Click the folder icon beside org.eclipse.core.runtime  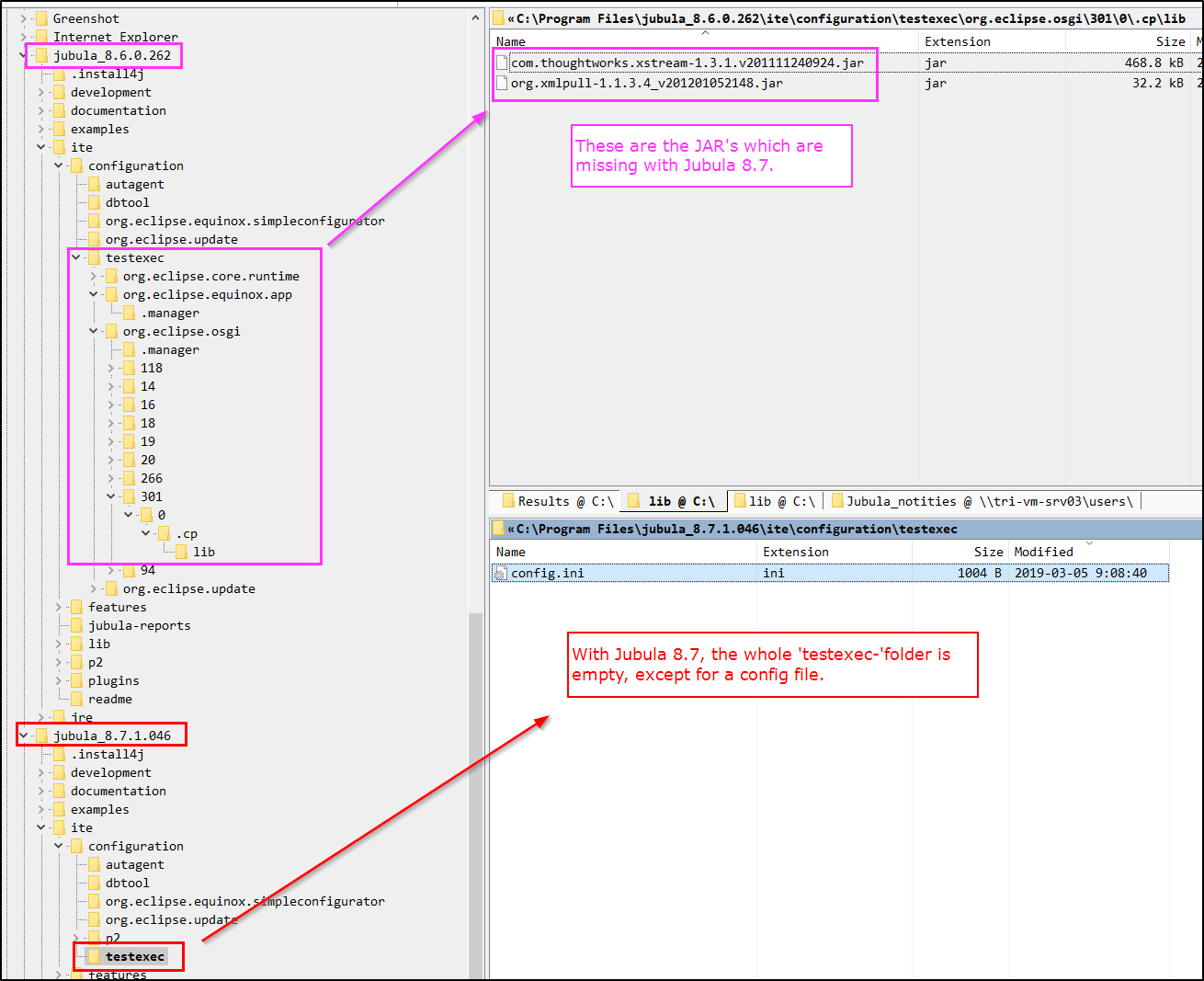click(111, 276)
